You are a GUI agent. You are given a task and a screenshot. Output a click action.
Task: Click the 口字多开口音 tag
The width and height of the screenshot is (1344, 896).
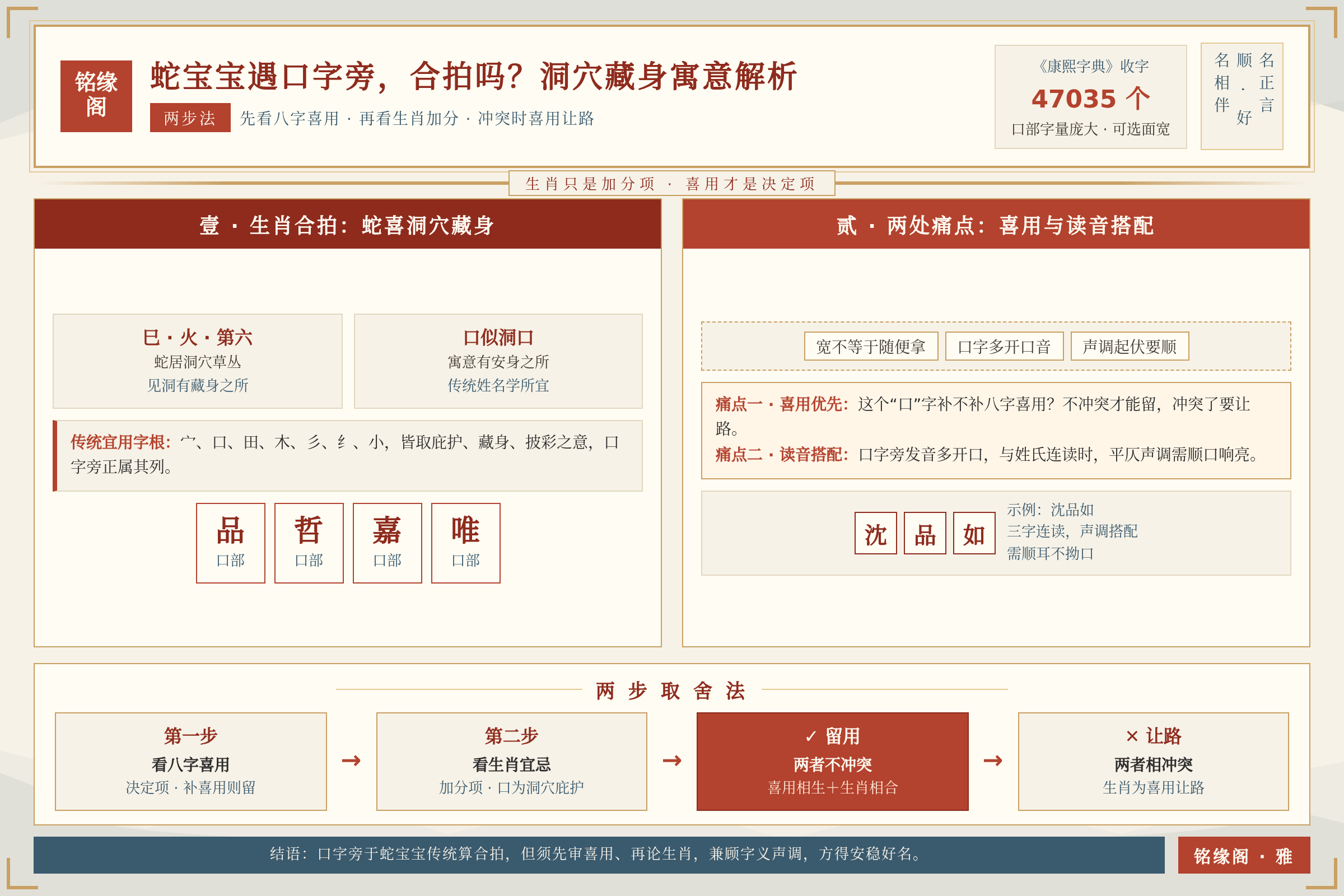pyautogui.click(x=1004, y=346)
